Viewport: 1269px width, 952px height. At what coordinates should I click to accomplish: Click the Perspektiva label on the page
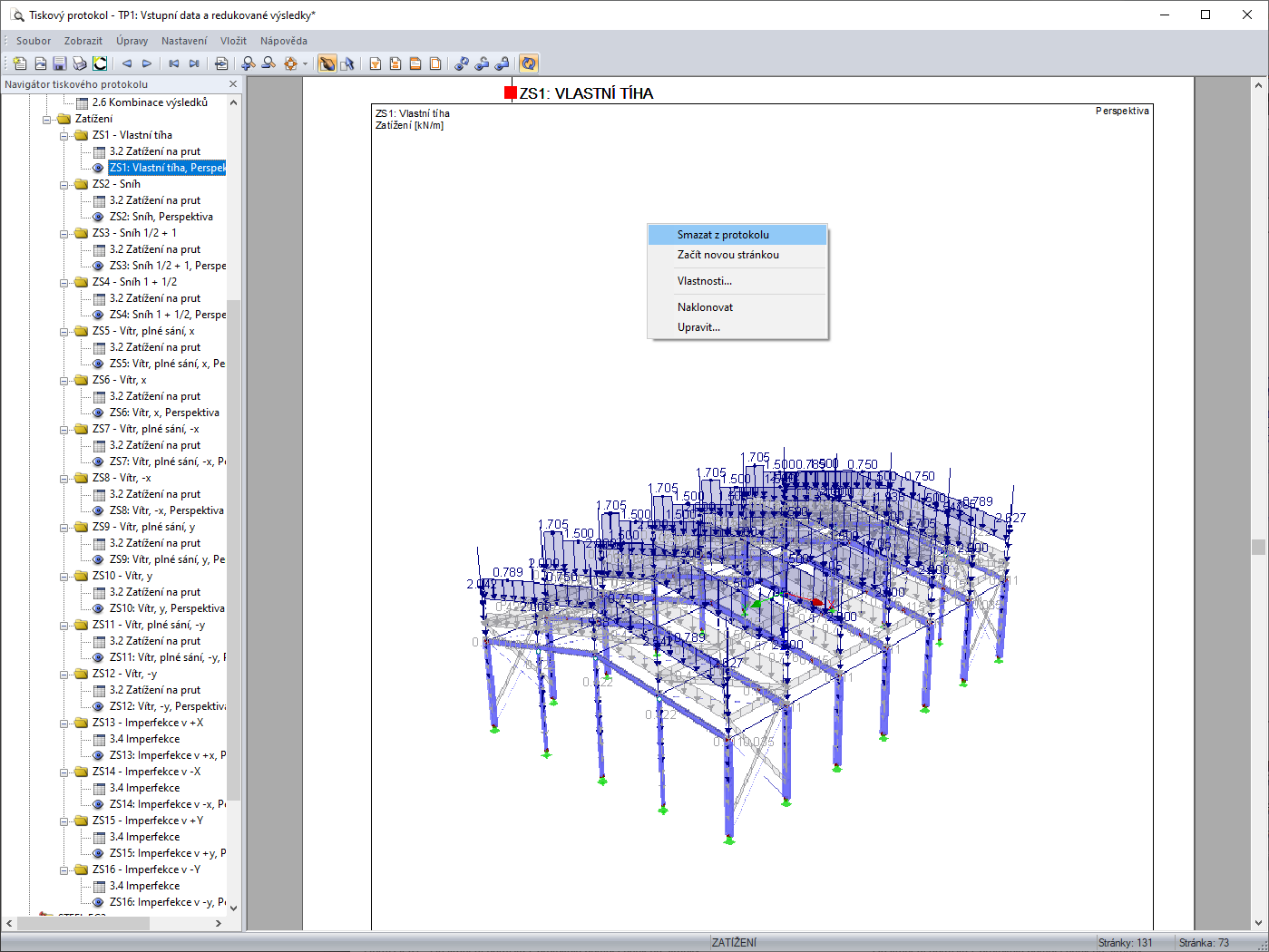coord(1122,112)
